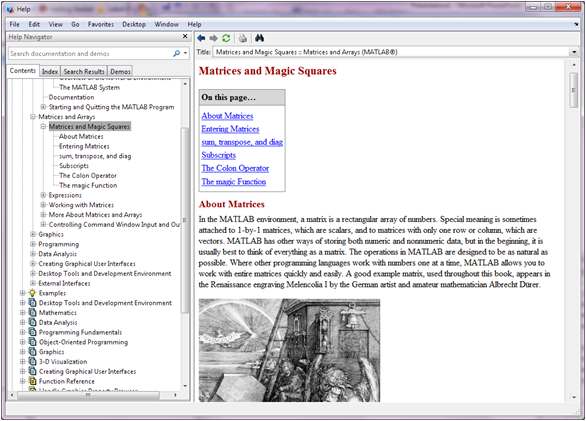This screenshot has height=421, width=586.
Task: Click the 3-D Visualization book icon
Action: (33, 362)
